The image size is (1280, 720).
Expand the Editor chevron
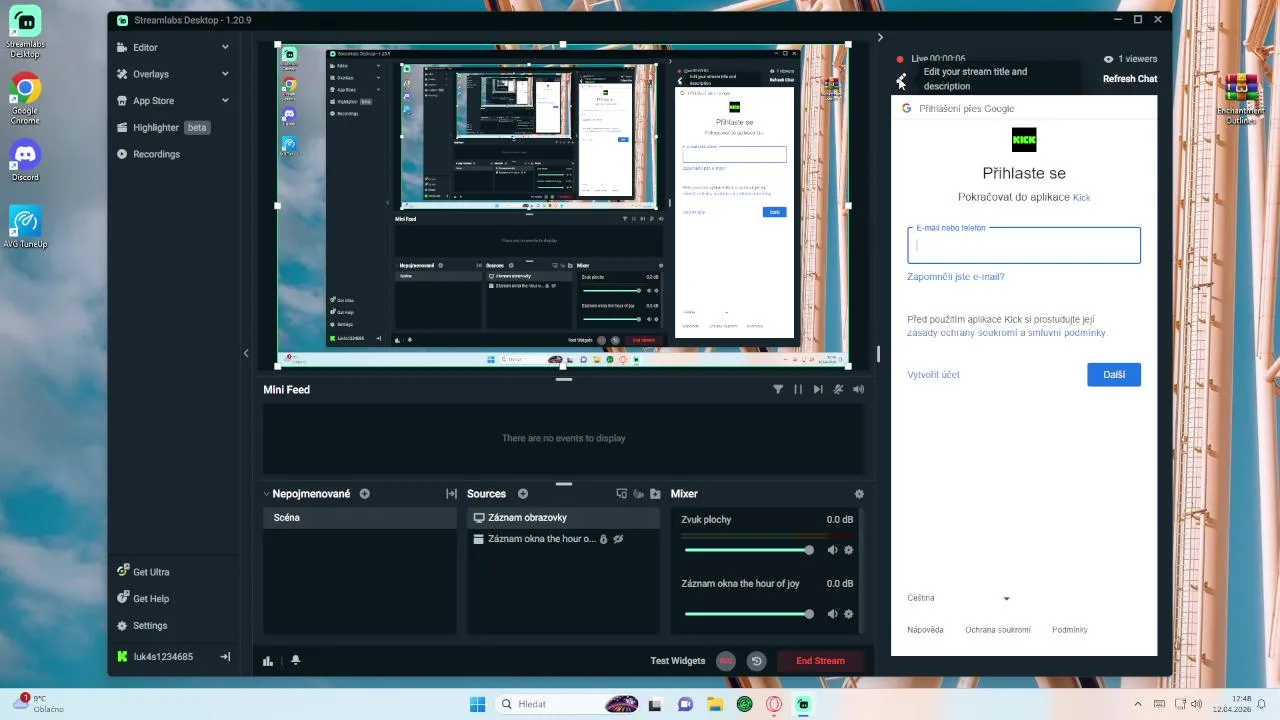pos(225,47)
